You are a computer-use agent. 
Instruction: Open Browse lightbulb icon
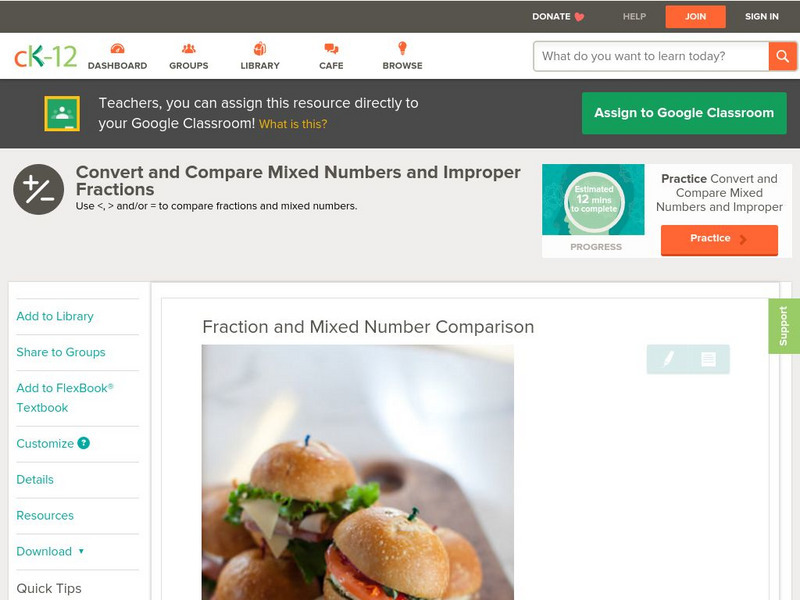(x=403, y=48)
